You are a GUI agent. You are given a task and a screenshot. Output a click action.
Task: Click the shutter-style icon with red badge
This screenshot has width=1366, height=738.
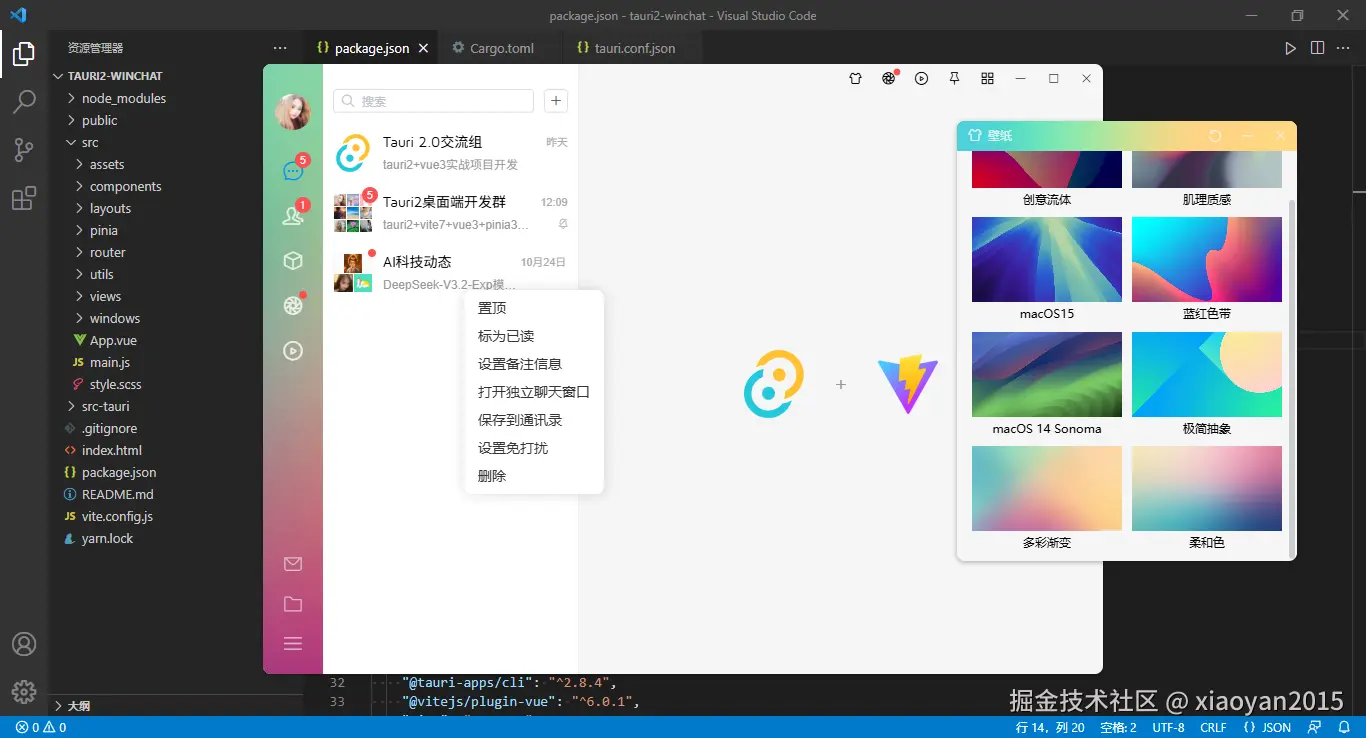pos(888,78)
